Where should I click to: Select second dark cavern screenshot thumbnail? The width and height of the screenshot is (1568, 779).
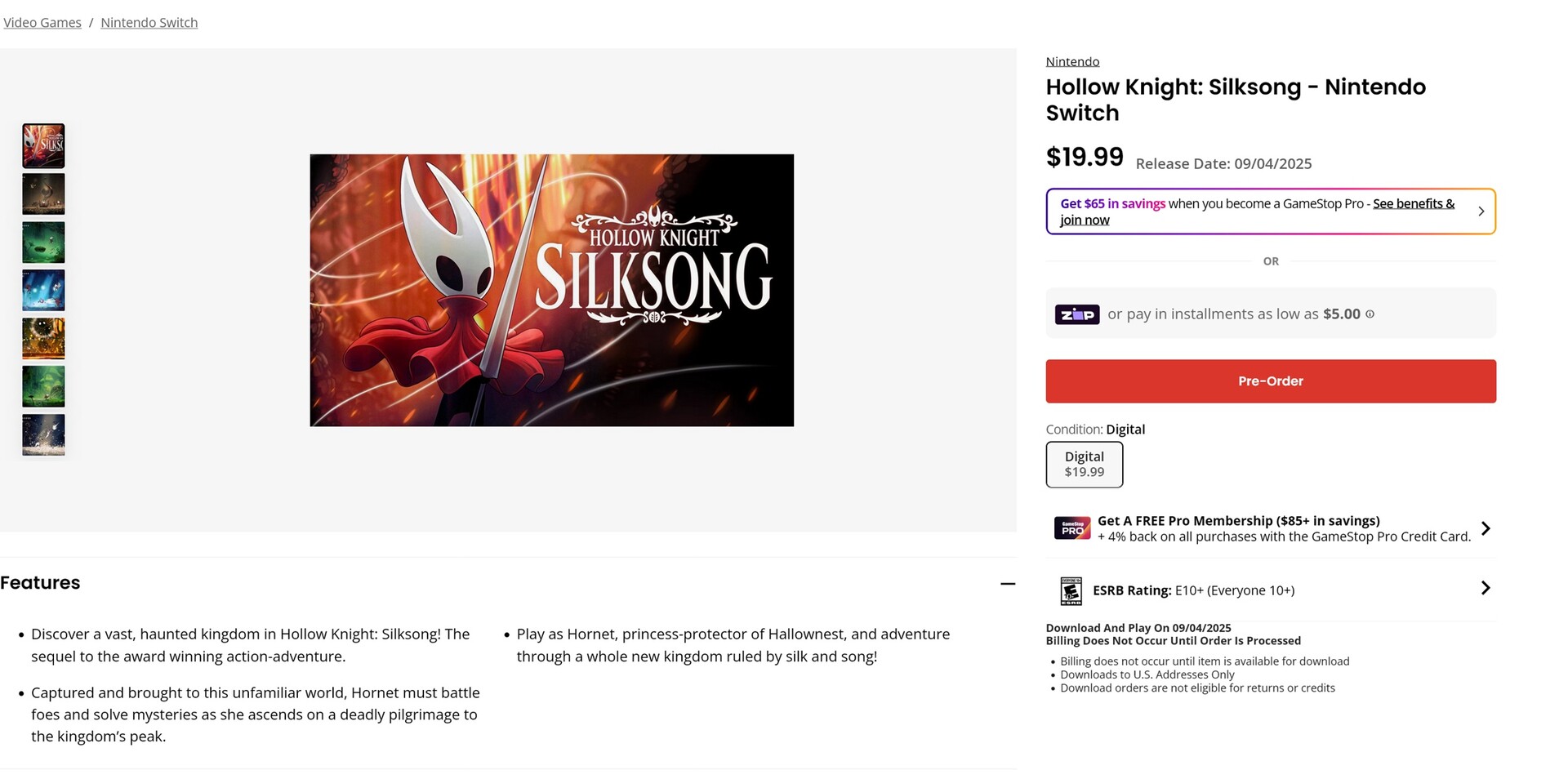point(43,194)
